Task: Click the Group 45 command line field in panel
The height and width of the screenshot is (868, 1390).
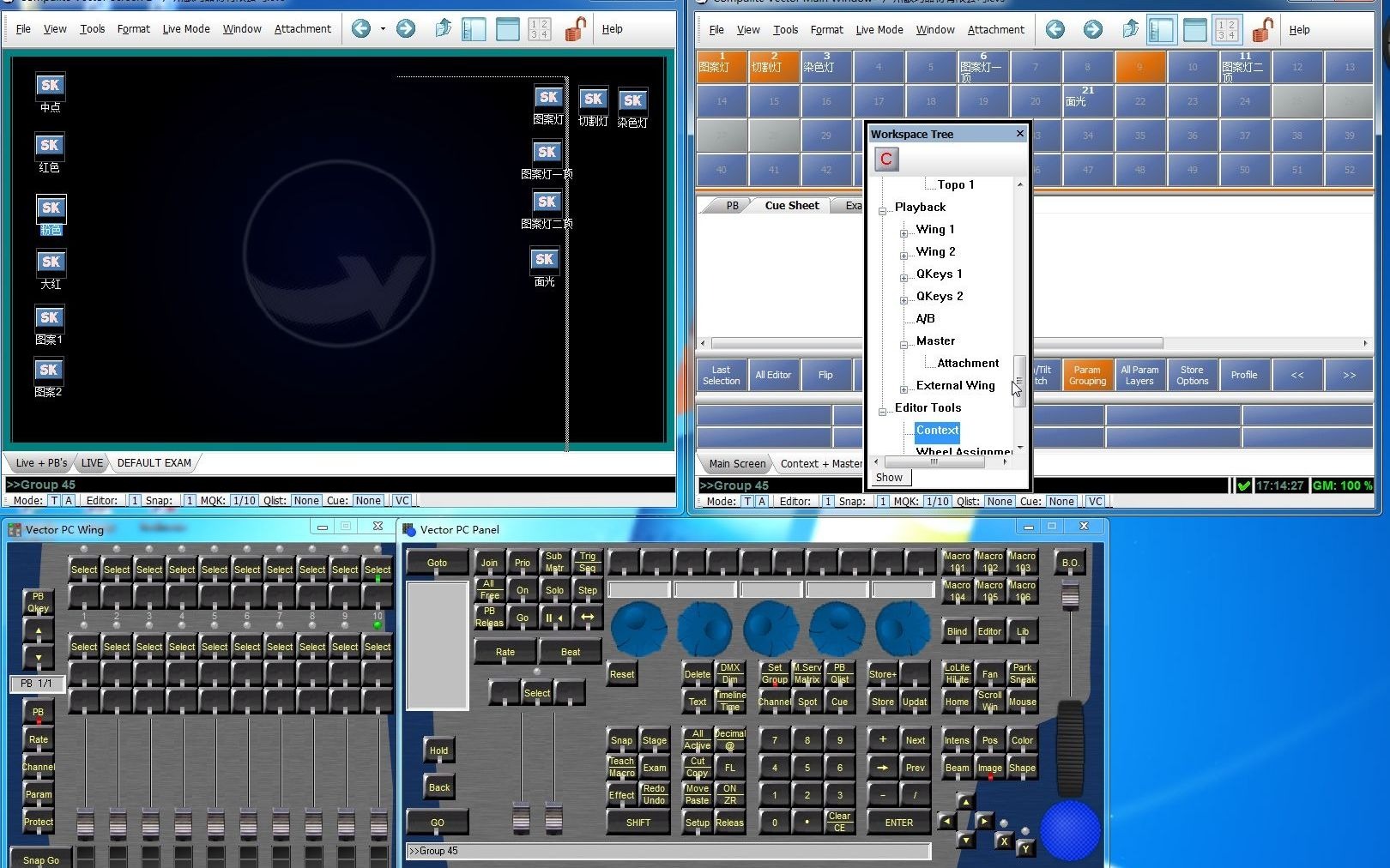Action: (668, 851)
